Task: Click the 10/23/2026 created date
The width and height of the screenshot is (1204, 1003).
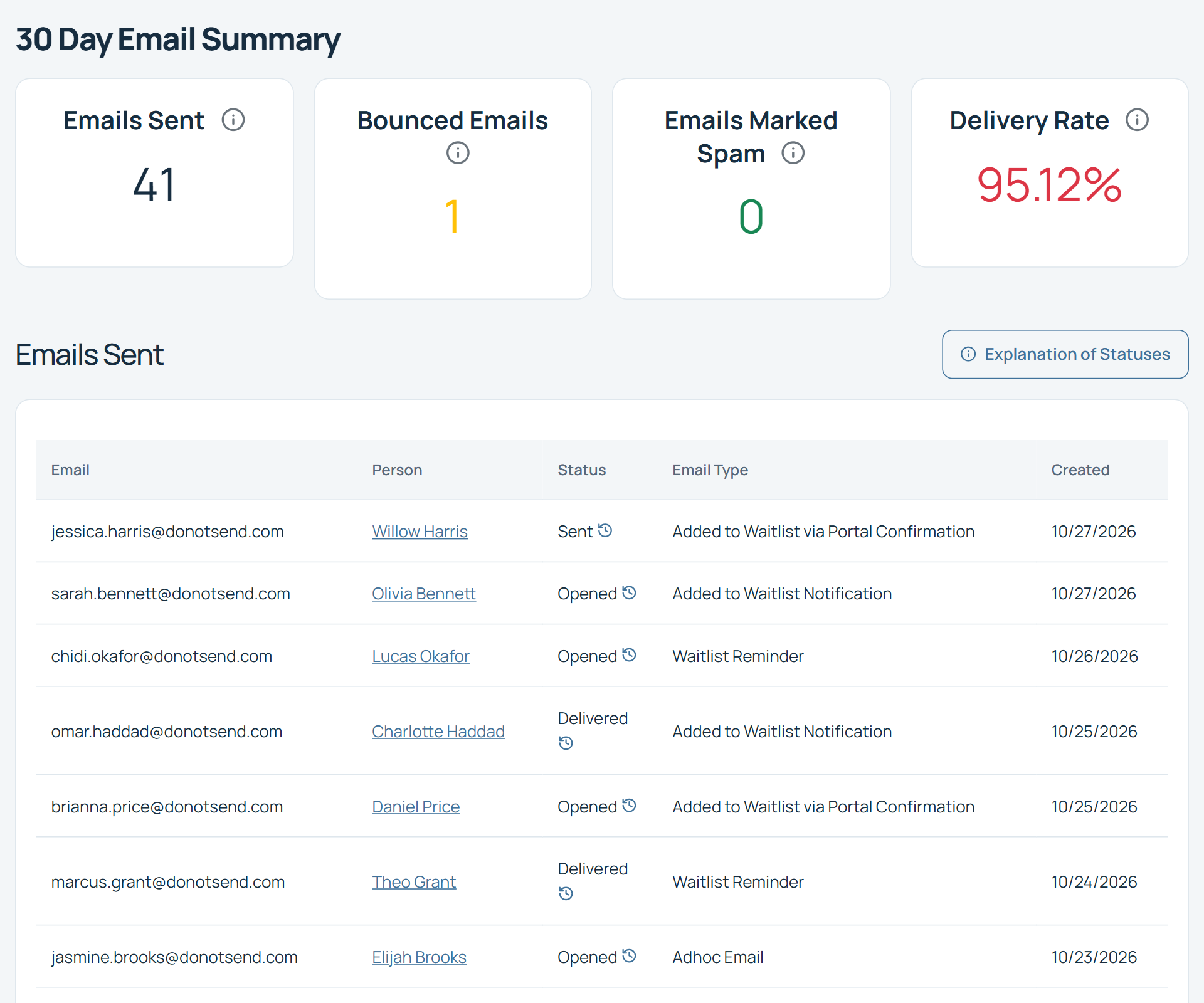Action: click(1094, 957)
